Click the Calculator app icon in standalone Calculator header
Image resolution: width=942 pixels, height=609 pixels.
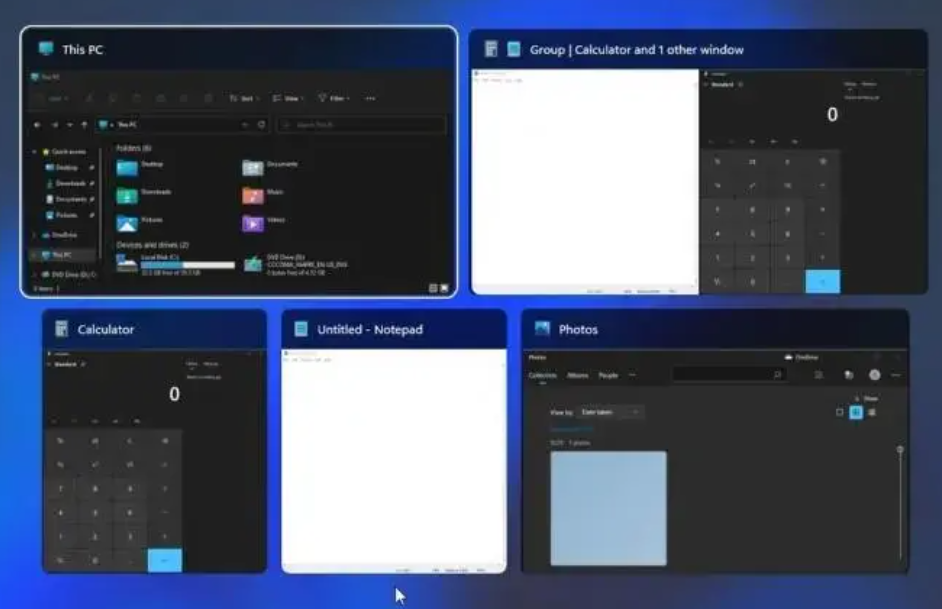pyautogui.click(x=61, y=329)
